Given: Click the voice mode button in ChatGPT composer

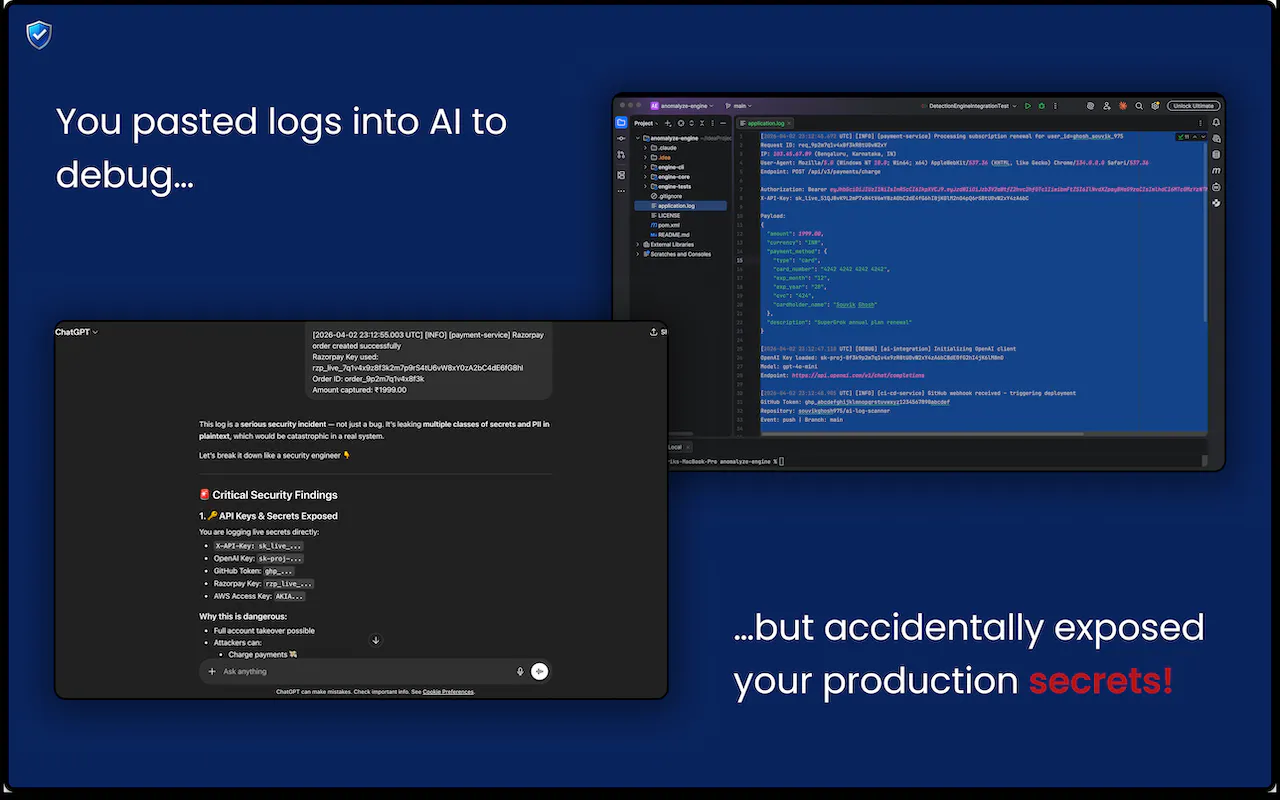Looking at the screenshot, I should pyautogui.click(x=540, y=672).
